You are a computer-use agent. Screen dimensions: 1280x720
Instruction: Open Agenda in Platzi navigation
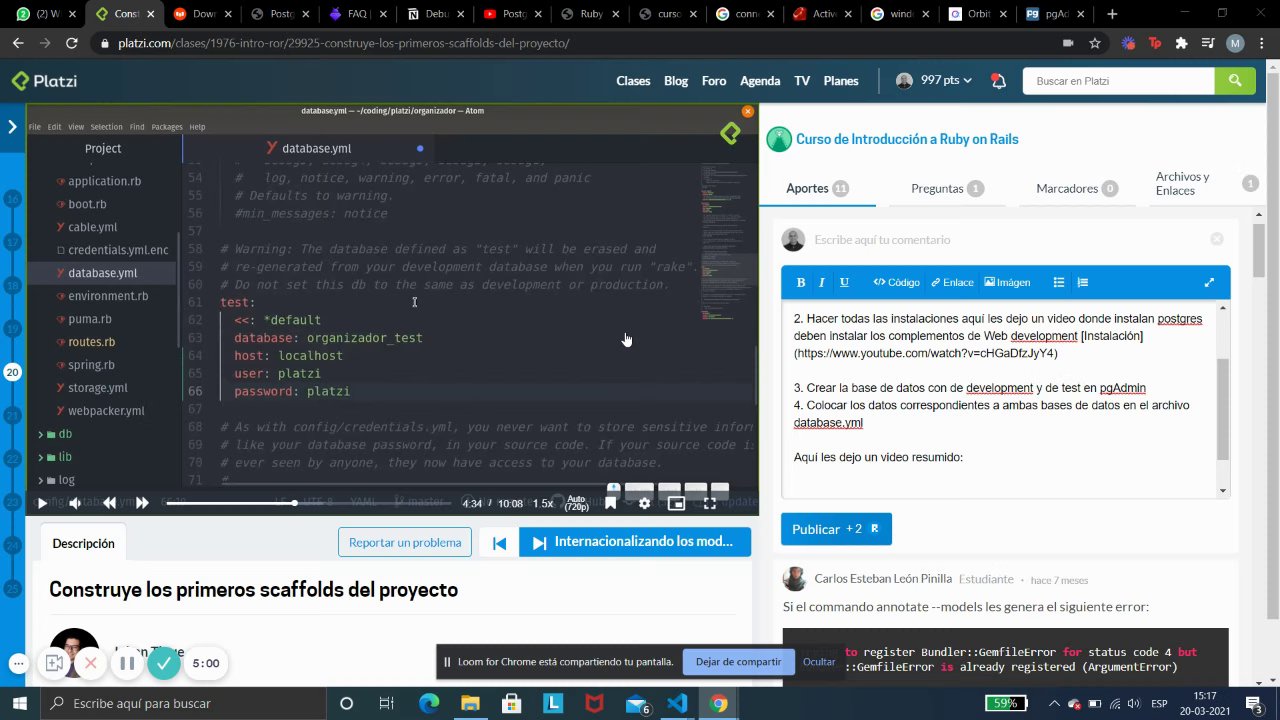coord(760,81)
